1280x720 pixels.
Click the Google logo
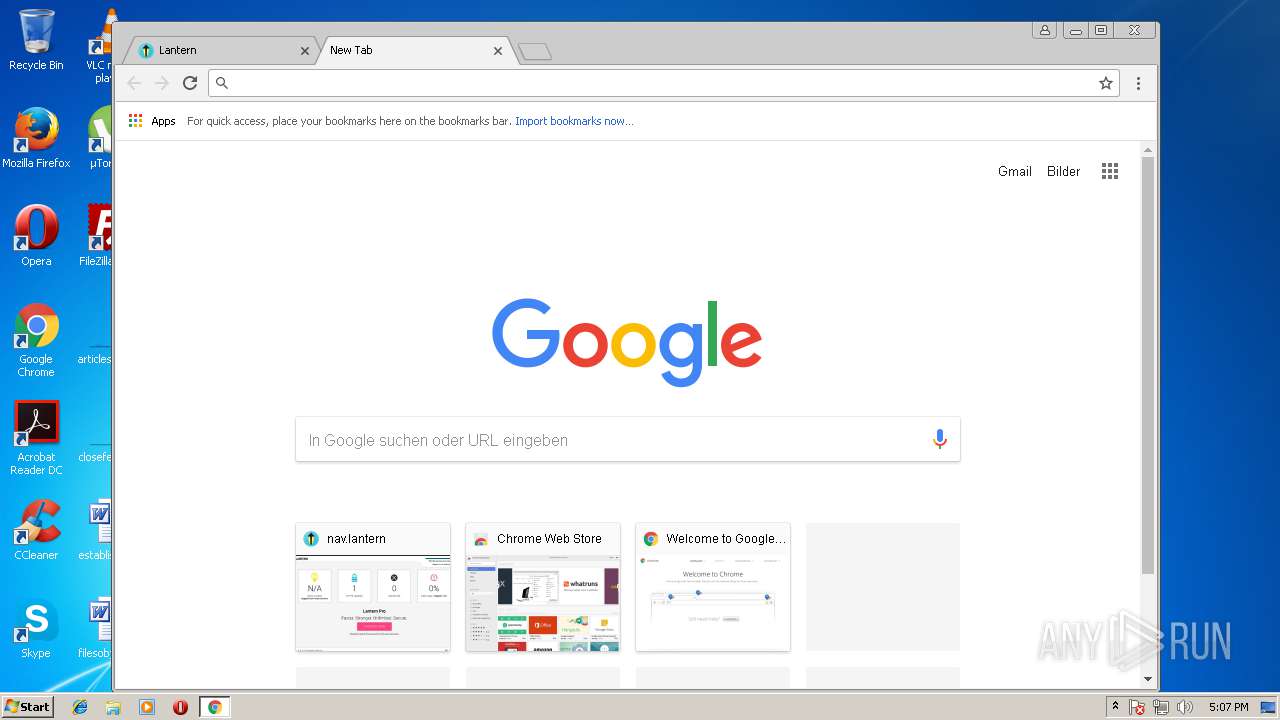pos(627,342)
